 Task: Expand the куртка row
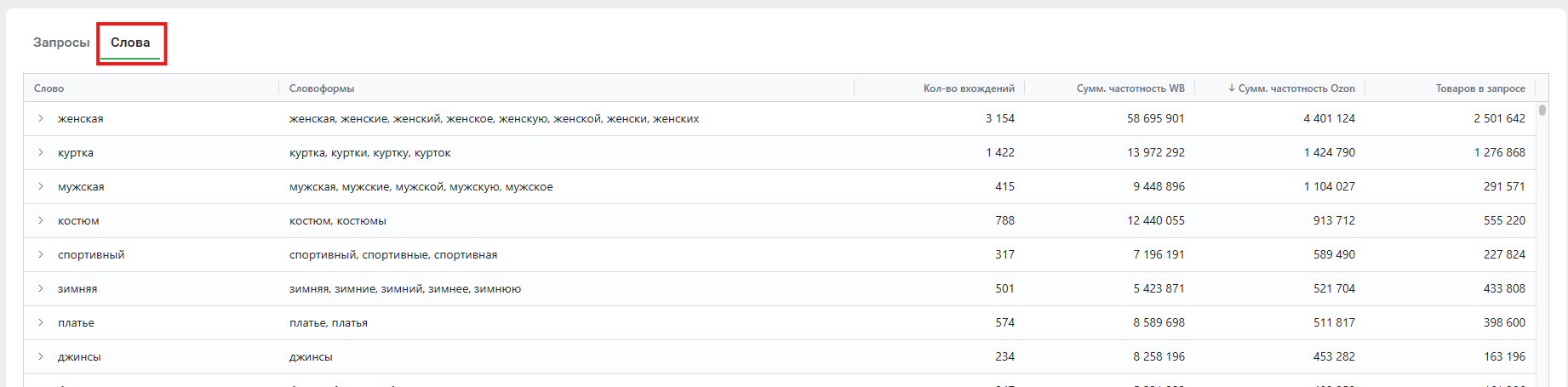(x=40, y=152)
